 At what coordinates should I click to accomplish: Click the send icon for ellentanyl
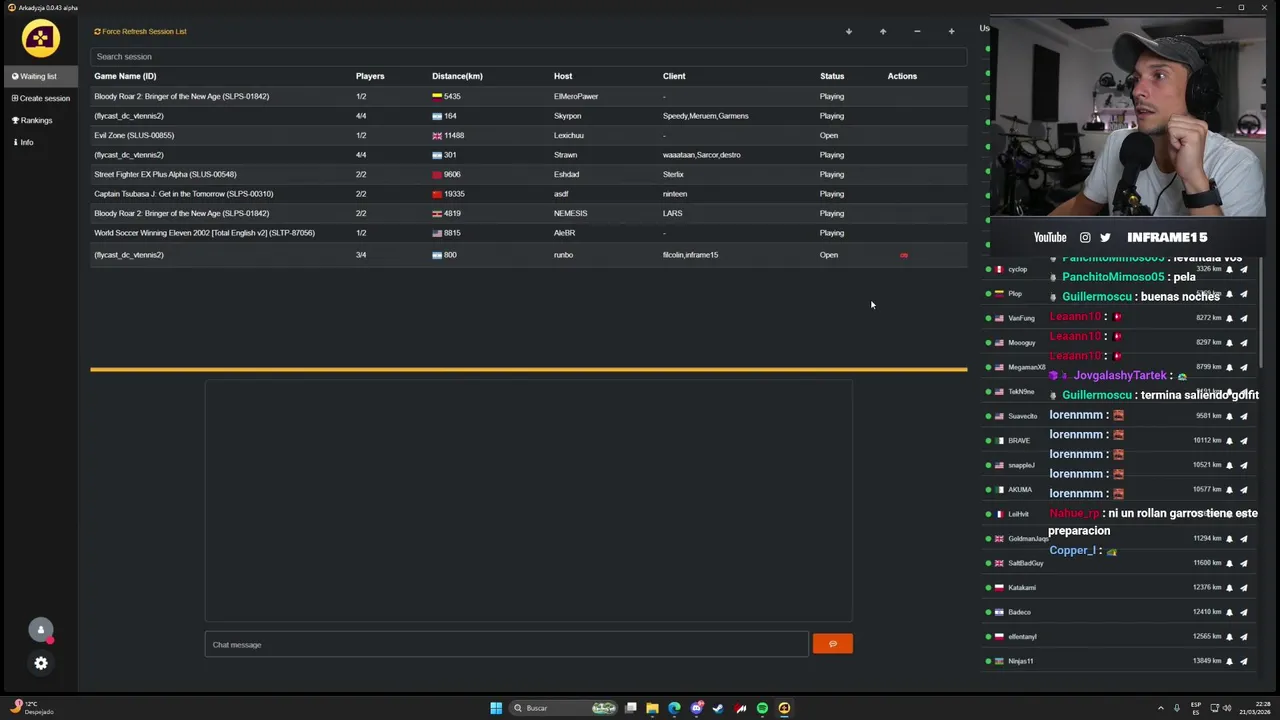(x=1244, y=637)
